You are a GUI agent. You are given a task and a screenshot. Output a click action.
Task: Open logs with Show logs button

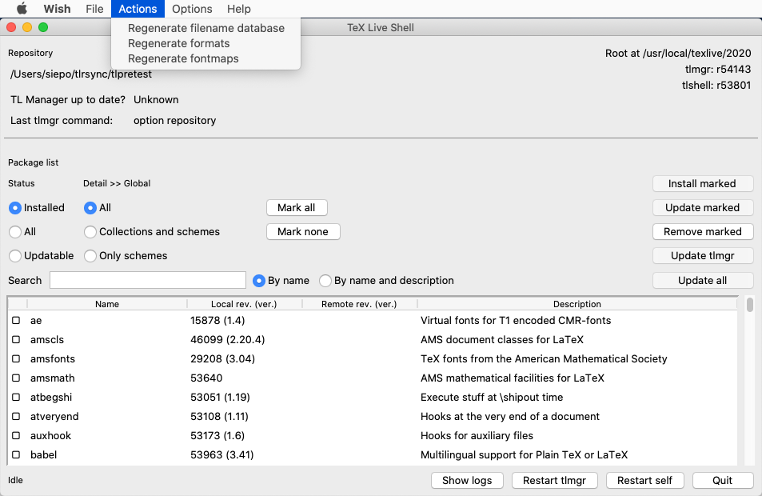pyautogui.click(x=467, y=480)
